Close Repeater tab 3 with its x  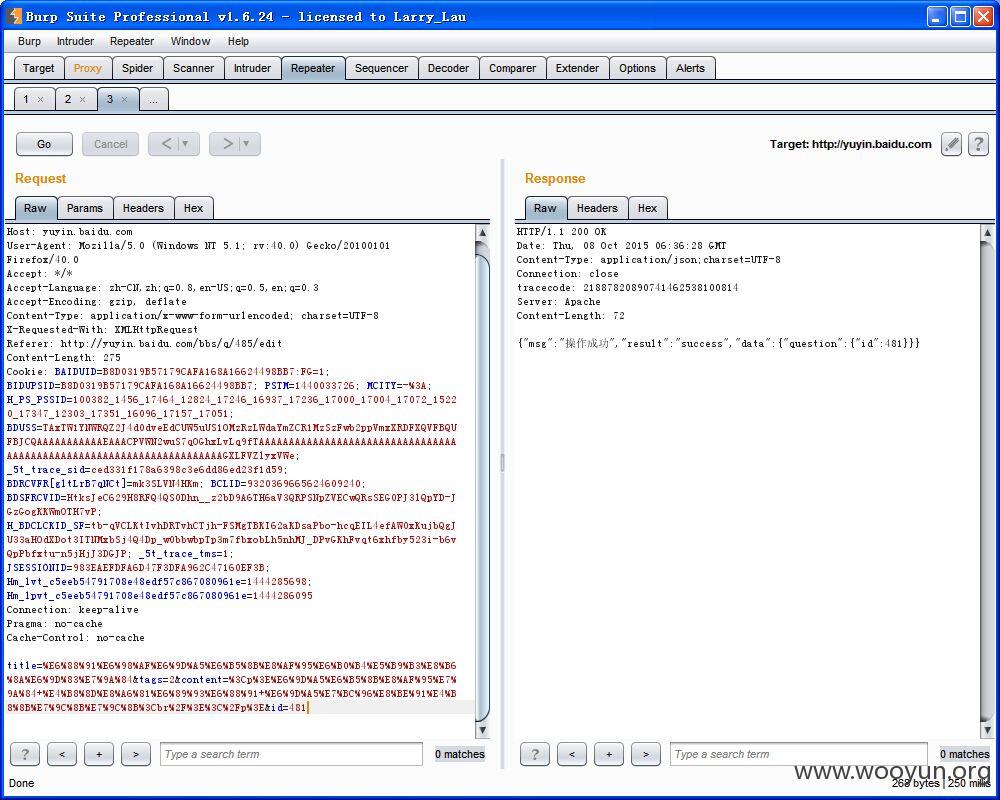[x=124, y=100]
